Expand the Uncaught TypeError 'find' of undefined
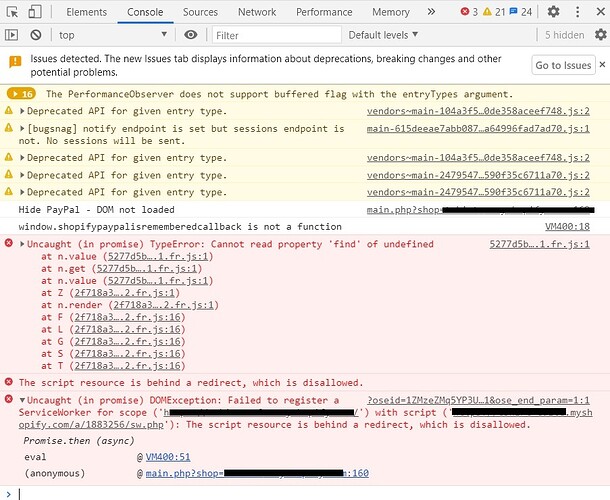 click(x=22, y=244)
